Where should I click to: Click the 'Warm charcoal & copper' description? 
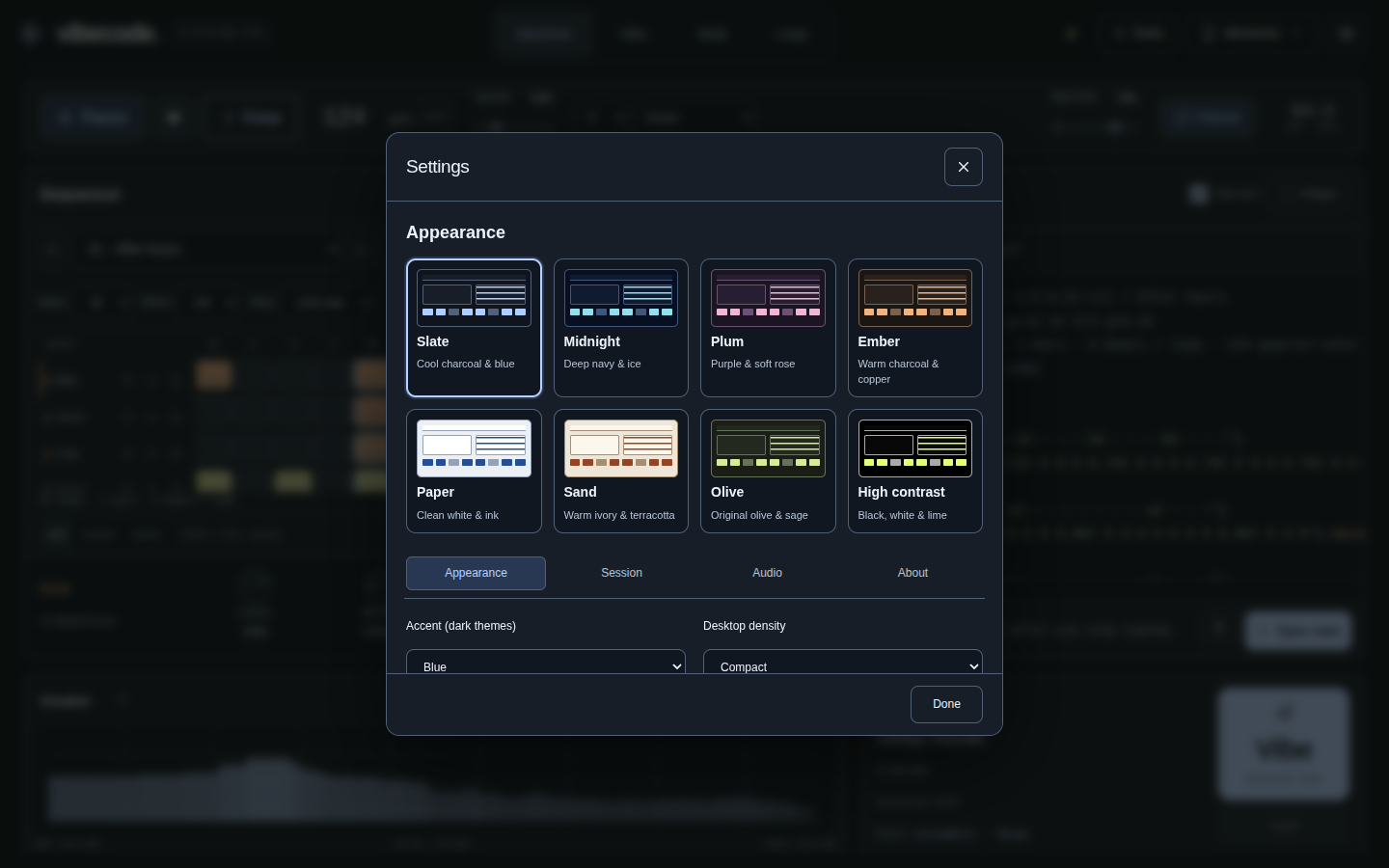(899, 371)
